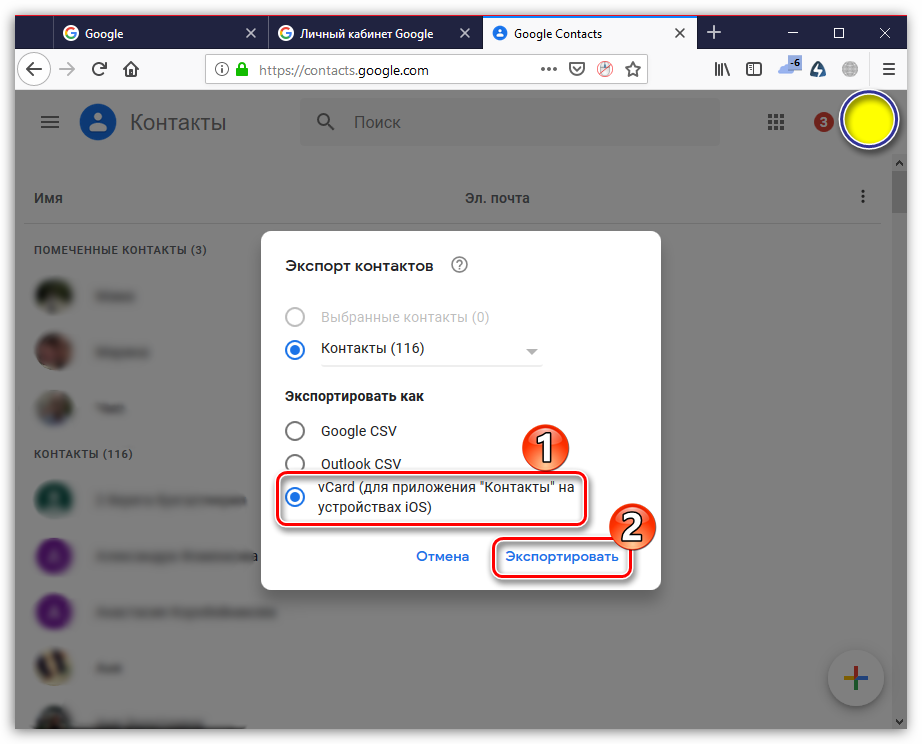Screen dimensions: 922x744
Task: Click the blue flame-shaped extension icon
Action: 818,69
